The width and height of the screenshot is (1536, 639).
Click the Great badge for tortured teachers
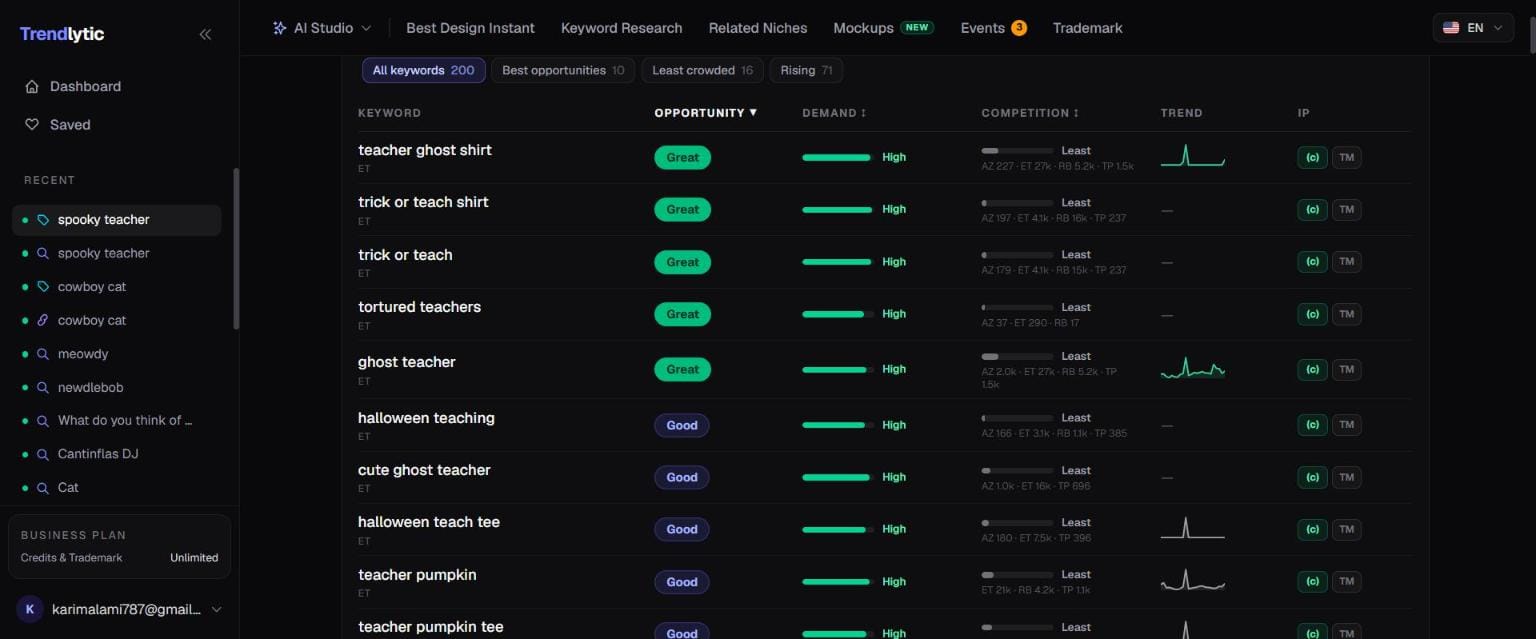(683, 314)
